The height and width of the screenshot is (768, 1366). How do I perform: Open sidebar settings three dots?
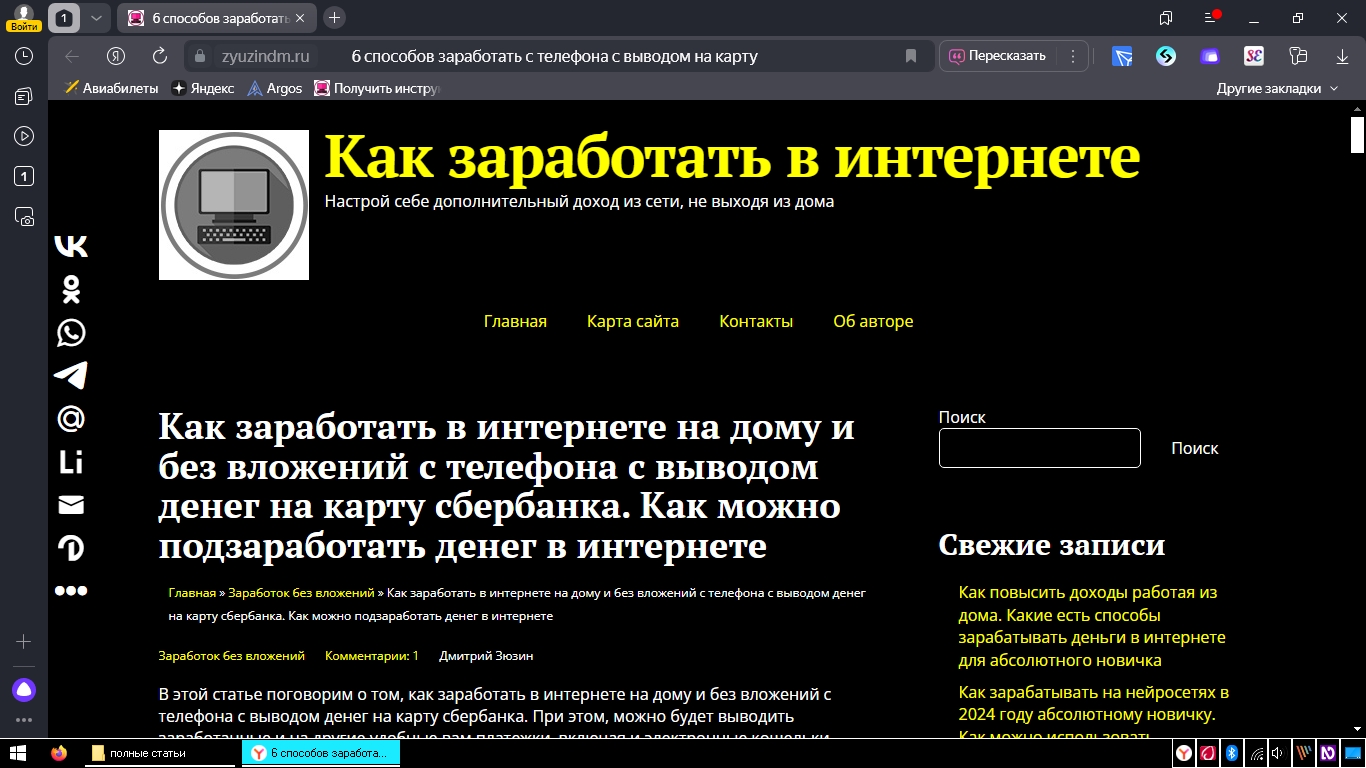pos(24,719)
